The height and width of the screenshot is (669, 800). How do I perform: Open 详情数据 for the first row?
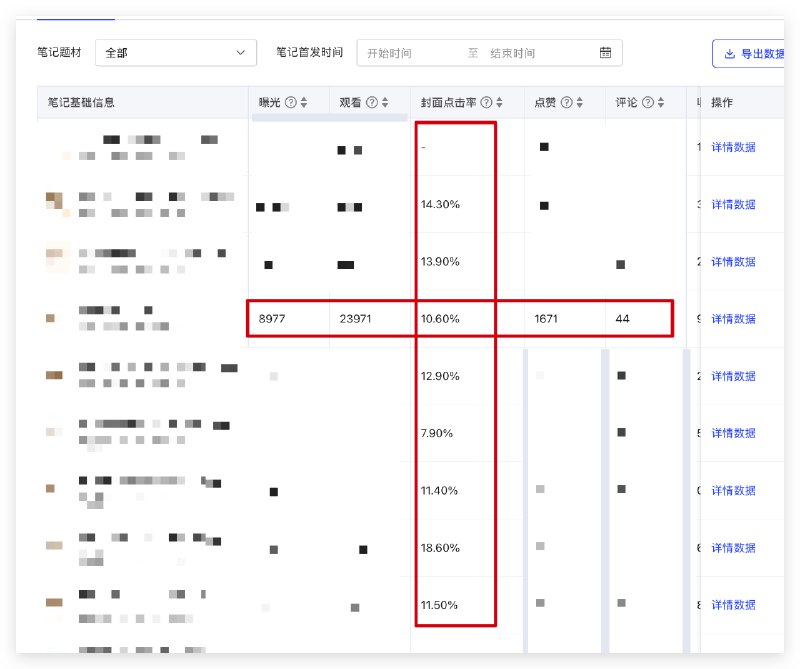point(735,147)
